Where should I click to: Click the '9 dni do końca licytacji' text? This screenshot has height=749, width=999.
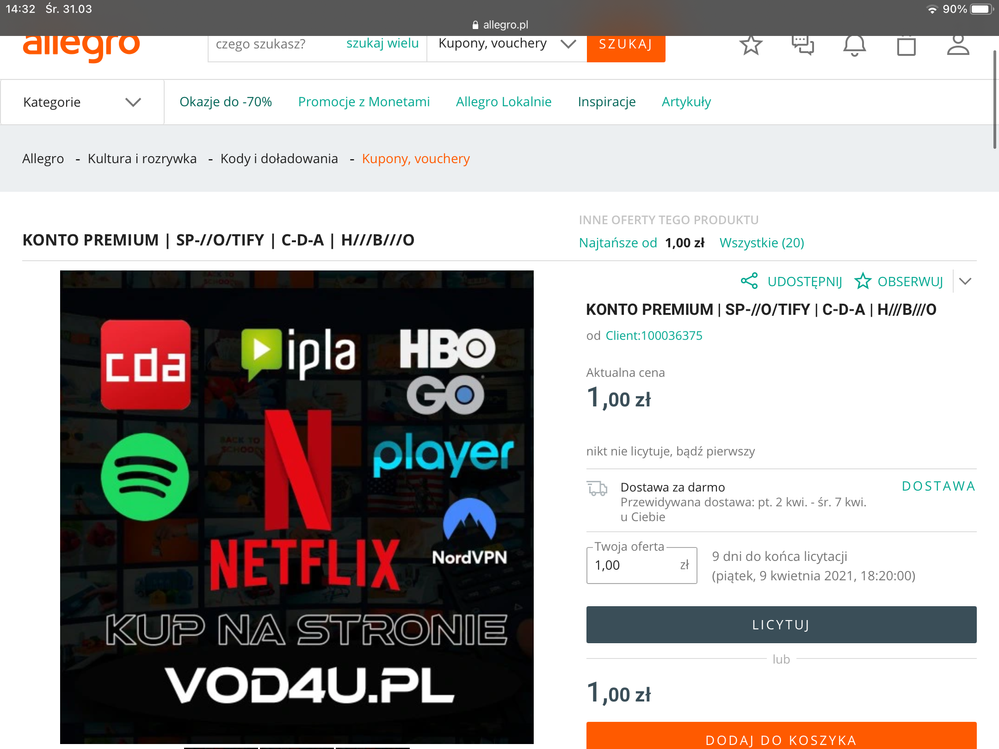coord(779,556)
